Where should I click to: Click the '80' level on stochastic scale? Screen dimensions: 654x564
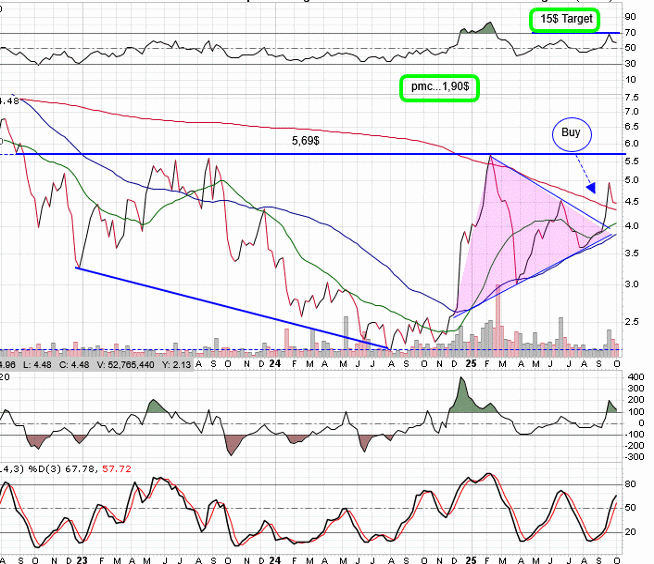point(631,484)
